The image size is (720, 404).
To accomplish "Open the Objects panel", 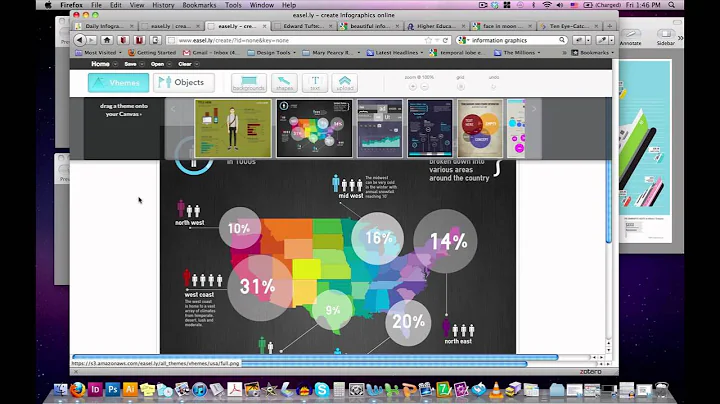I will point(184,83).
